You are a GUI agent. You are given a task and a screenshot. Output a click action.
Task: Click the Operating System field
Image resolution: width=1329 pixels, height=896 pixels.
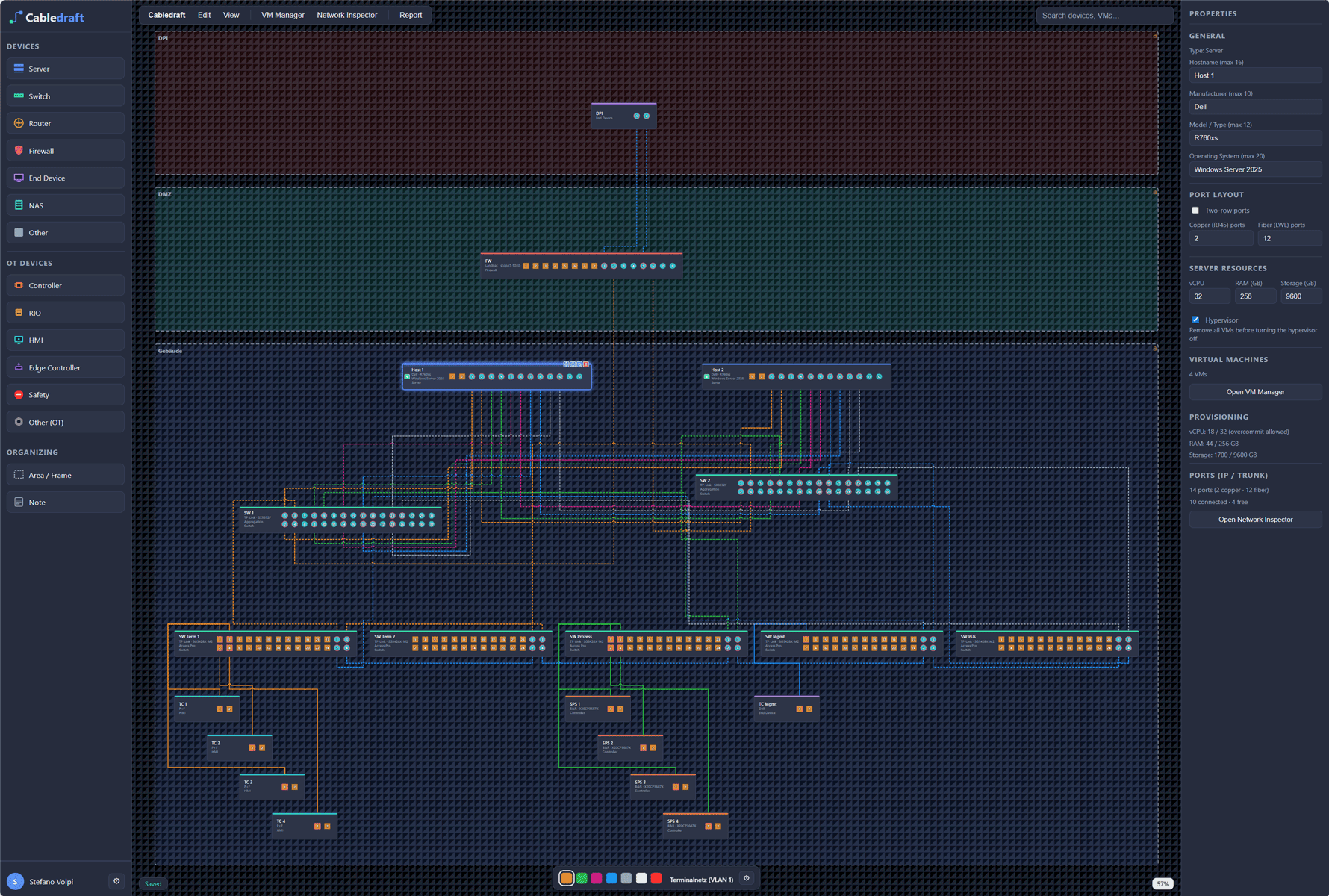click(x=1255, y=169)
